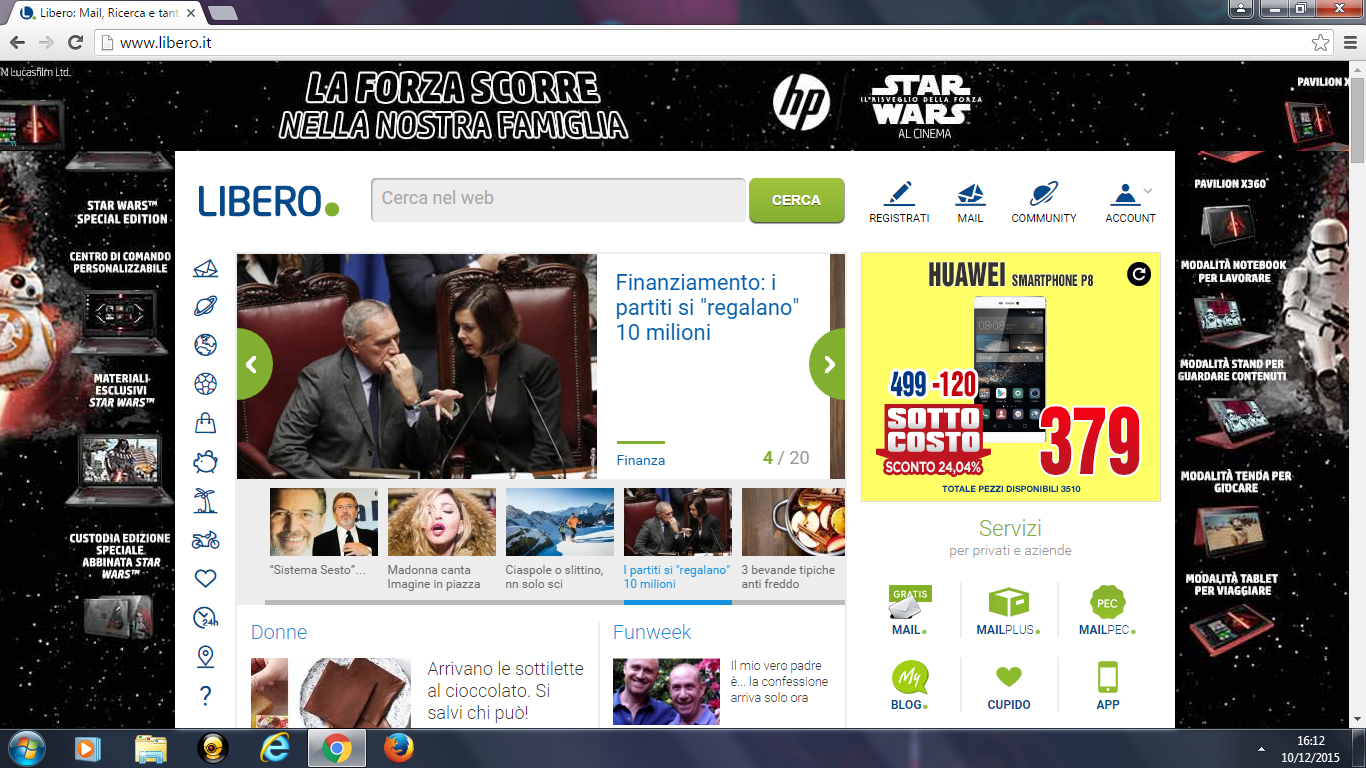1366x768 pixels.
Task: Click the heart icon in left sidebar
Action: coord(205,579)
